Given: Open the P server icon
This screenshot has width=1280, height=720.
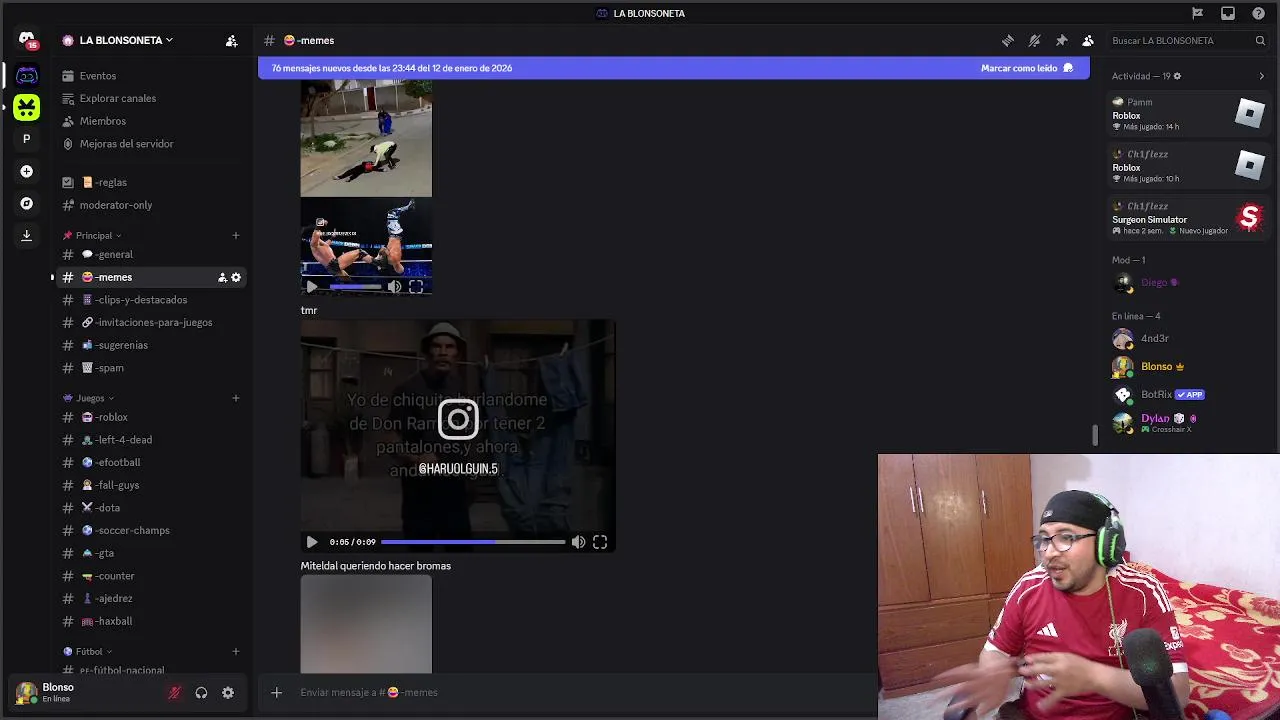Looking at the screenshot, I should click(x=27, y=139).
